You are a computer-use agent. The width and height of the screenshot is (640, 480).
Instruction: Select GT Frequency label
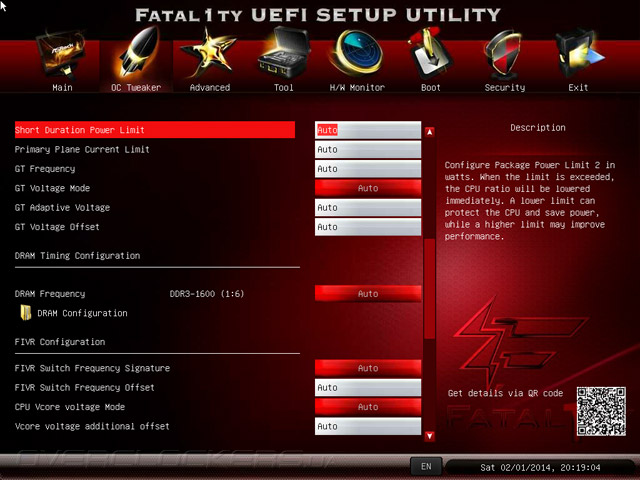click(x=45, y=169)
